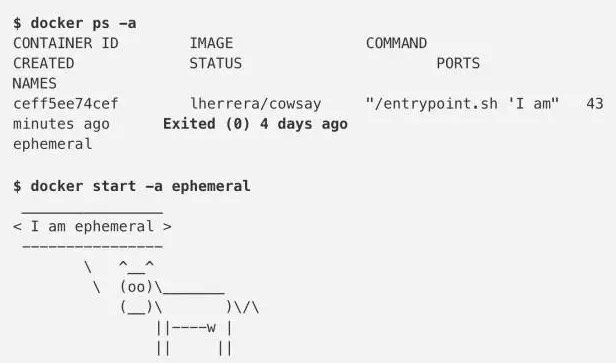Click the 'Exited (0) 4 days ago' status
Screen dimensions: 616x363
point(255,124)
